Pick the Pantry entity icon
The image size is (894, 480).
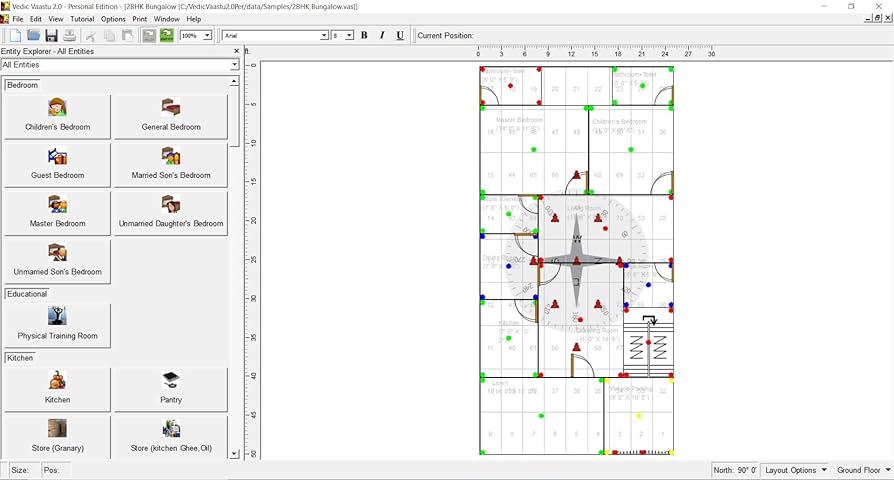pos(171,388)
